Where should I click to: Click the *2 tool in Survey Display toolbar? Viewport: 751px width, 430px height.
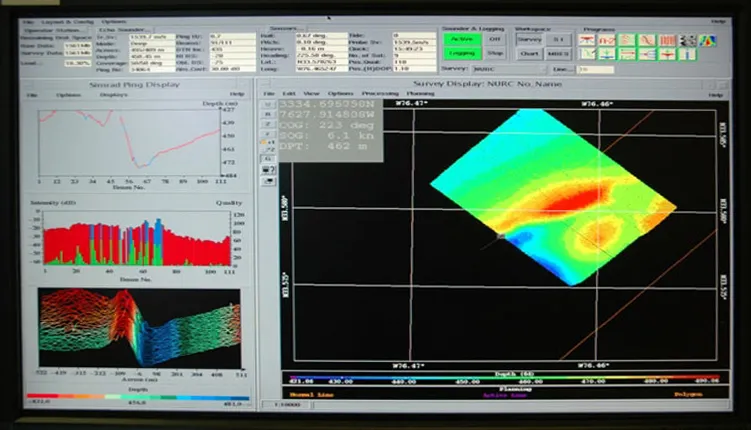[x=268, y=149]
